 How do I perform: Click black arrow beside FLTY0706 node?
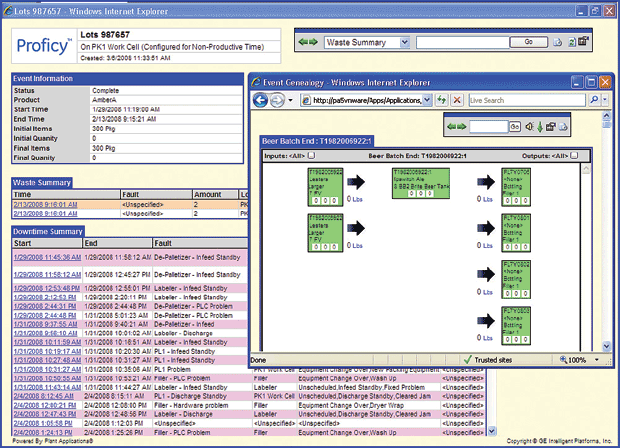486,182
